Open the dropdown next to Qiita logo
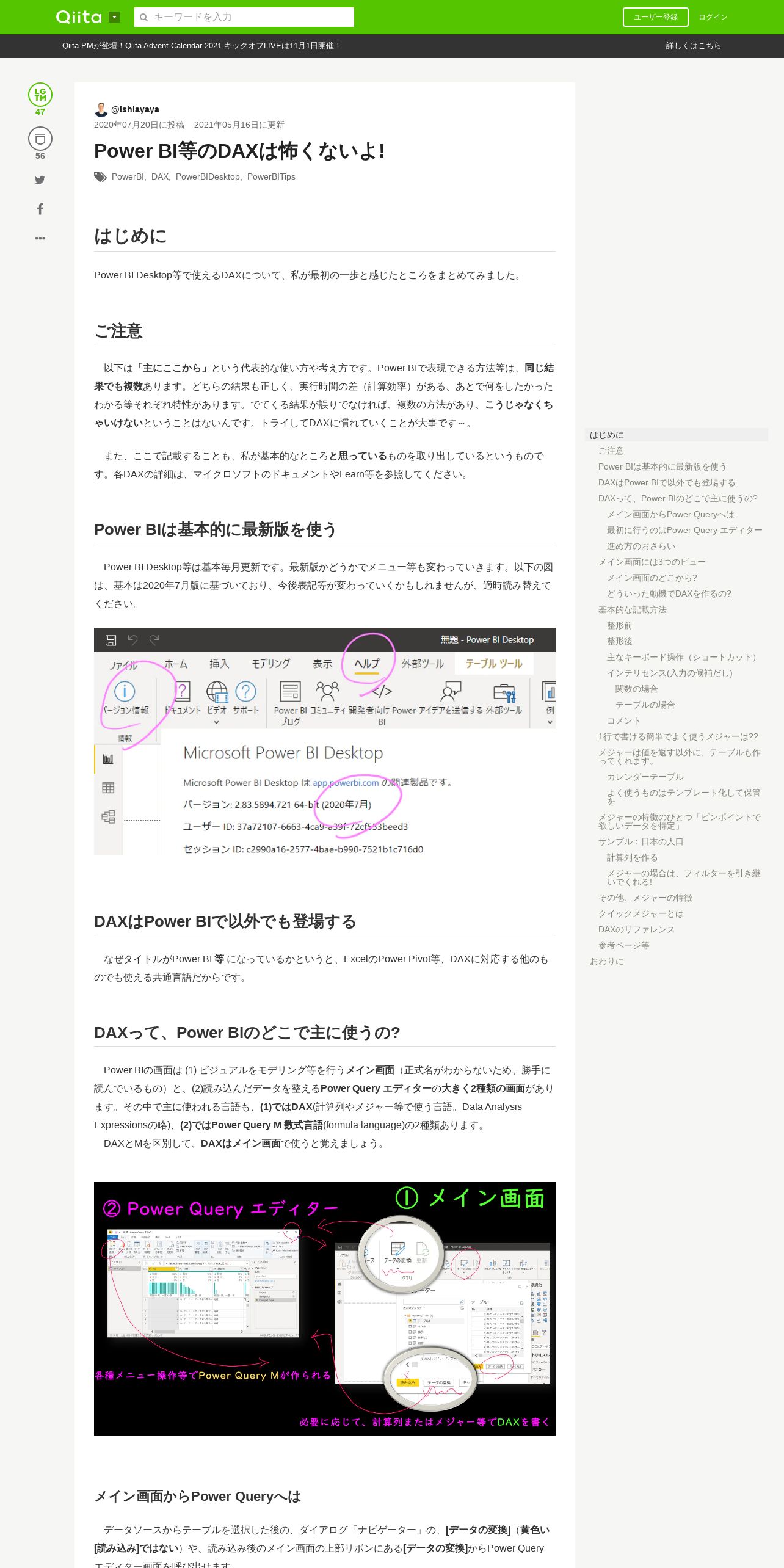The height and width of the screenshot is (1568, 784). click(x=114, y=17)
